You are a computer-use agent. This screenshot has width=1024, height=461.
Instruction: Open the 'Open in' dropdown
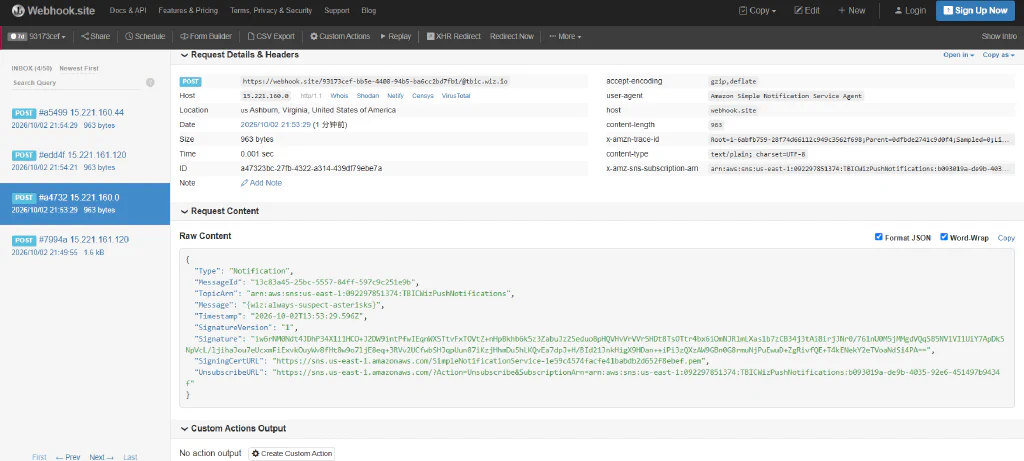click(959, 55)
